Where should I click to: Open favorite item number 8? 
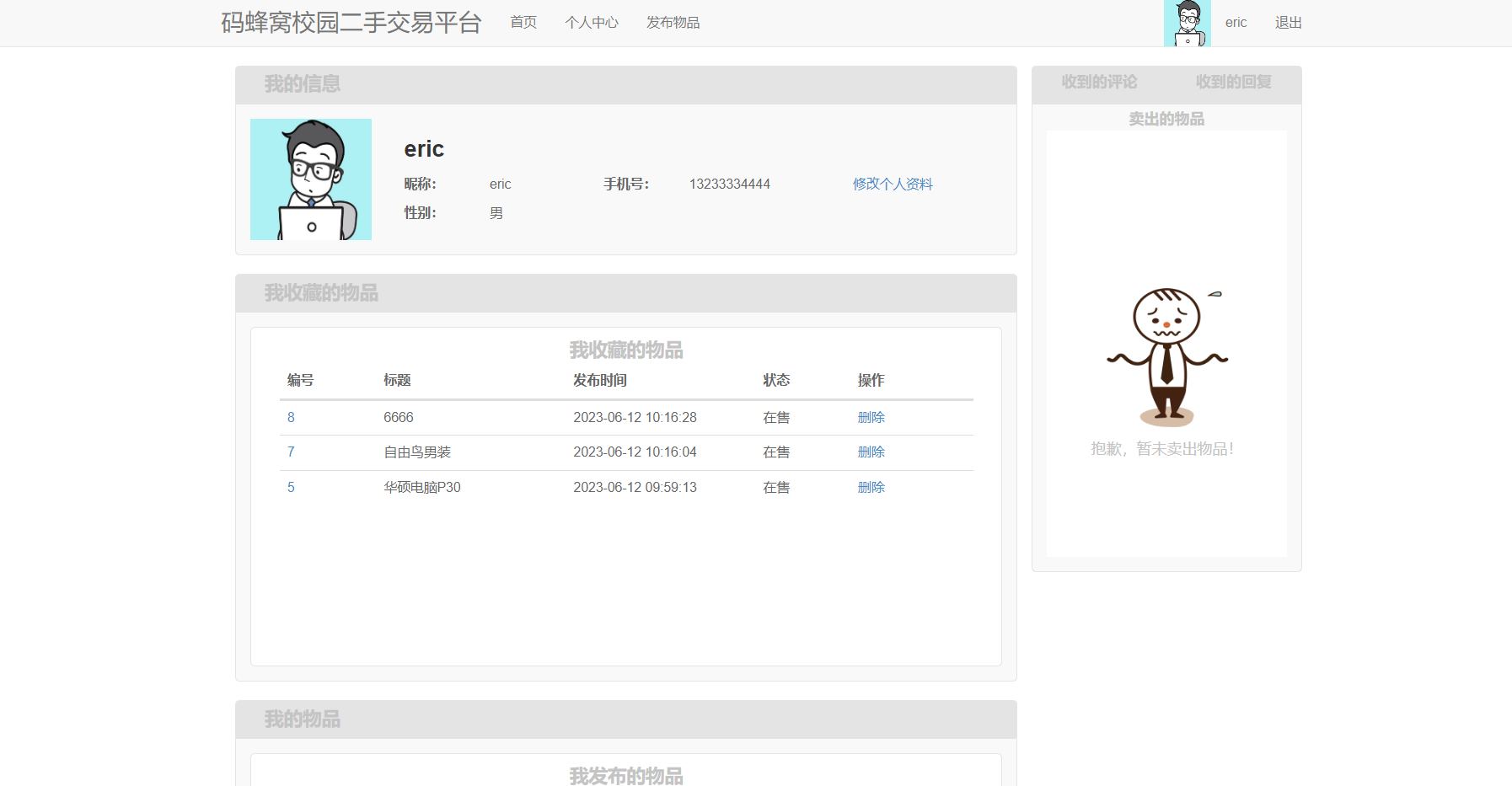[291, 417]
